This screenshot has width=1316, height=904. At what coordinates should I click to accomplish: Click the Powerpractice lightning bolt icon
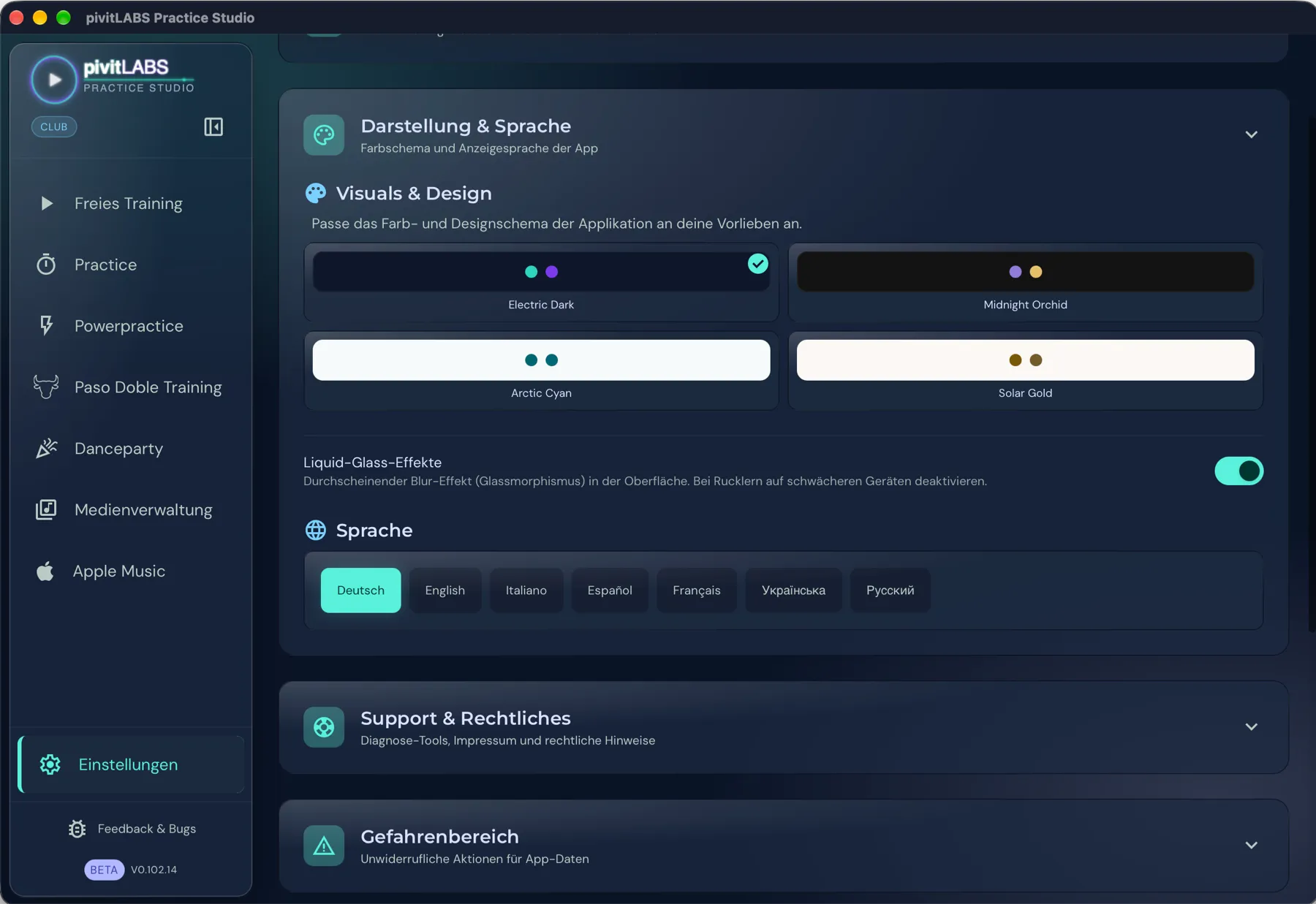[46, 325]
